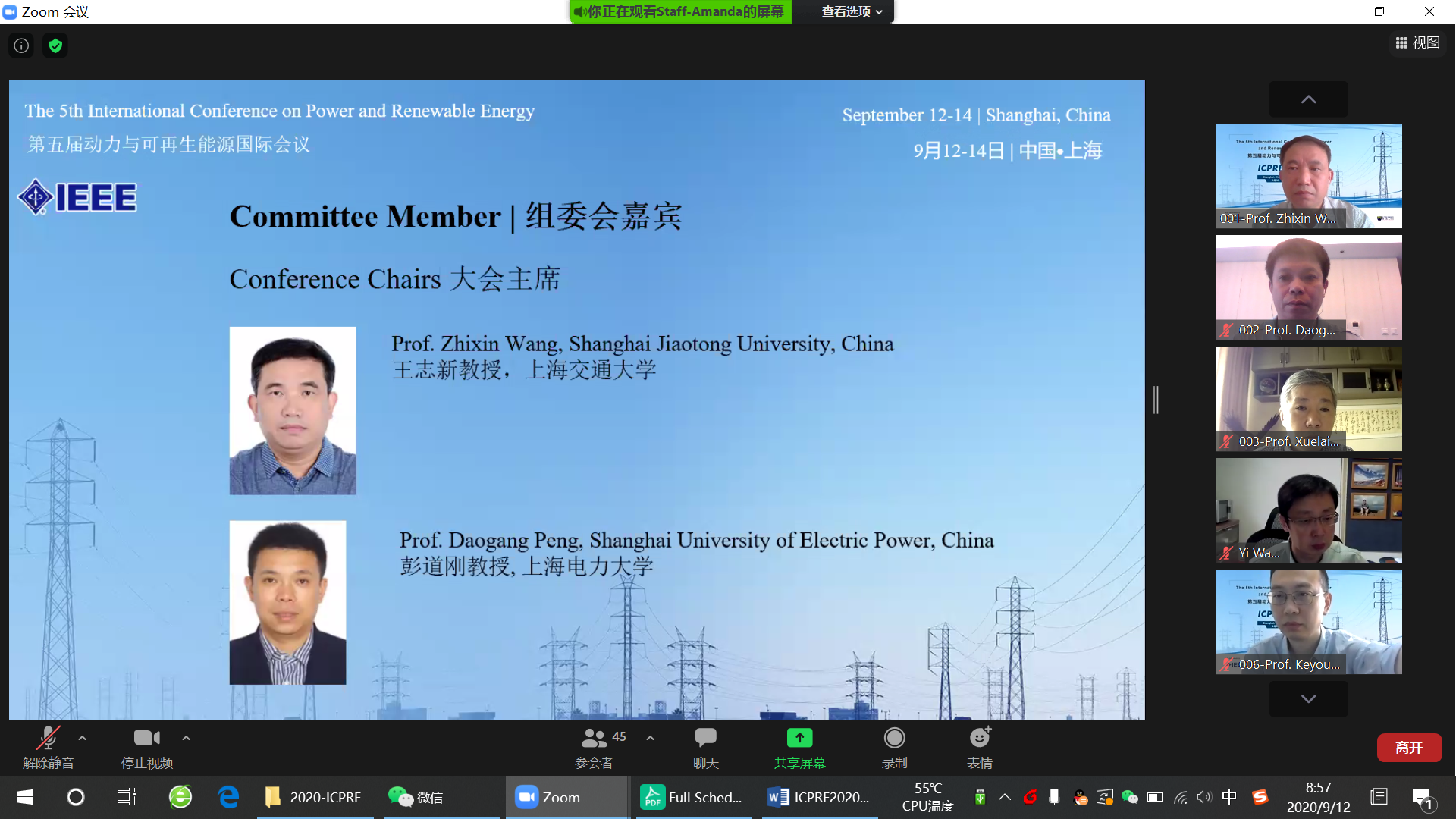This screenshot has width=1456, height=819.
Task: Open the 参会者 participants panel
Action: pyautogui.click(x=595, y=739)
